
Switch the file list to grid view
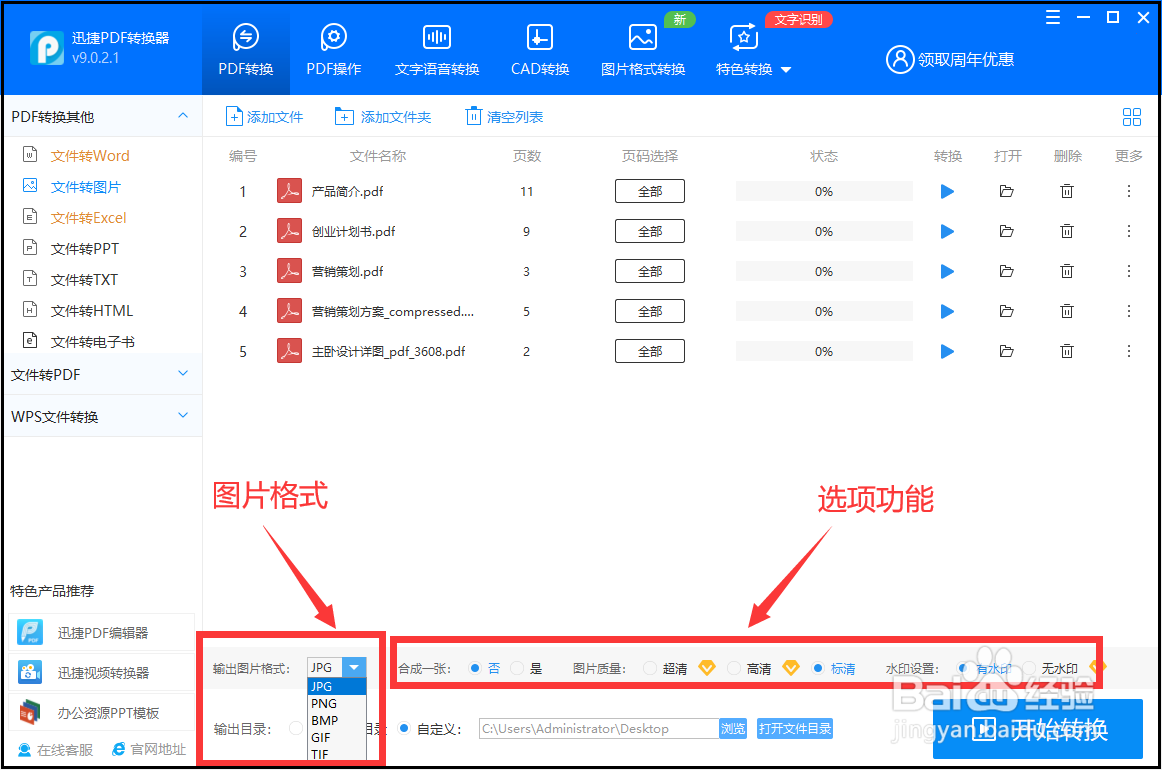tap(1132, 117)
